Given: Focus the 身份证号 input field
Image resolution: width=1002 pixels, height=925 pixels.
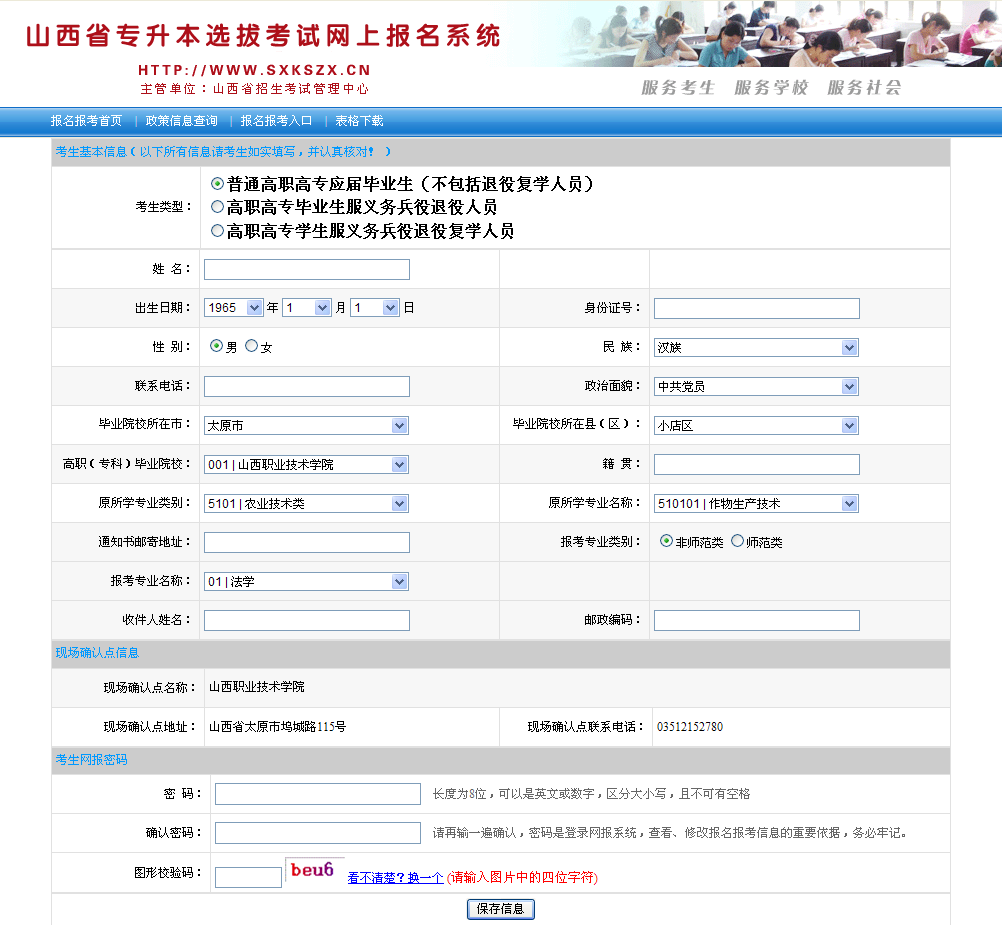Looking at the screenshot, I should click(x=756, y=308).
